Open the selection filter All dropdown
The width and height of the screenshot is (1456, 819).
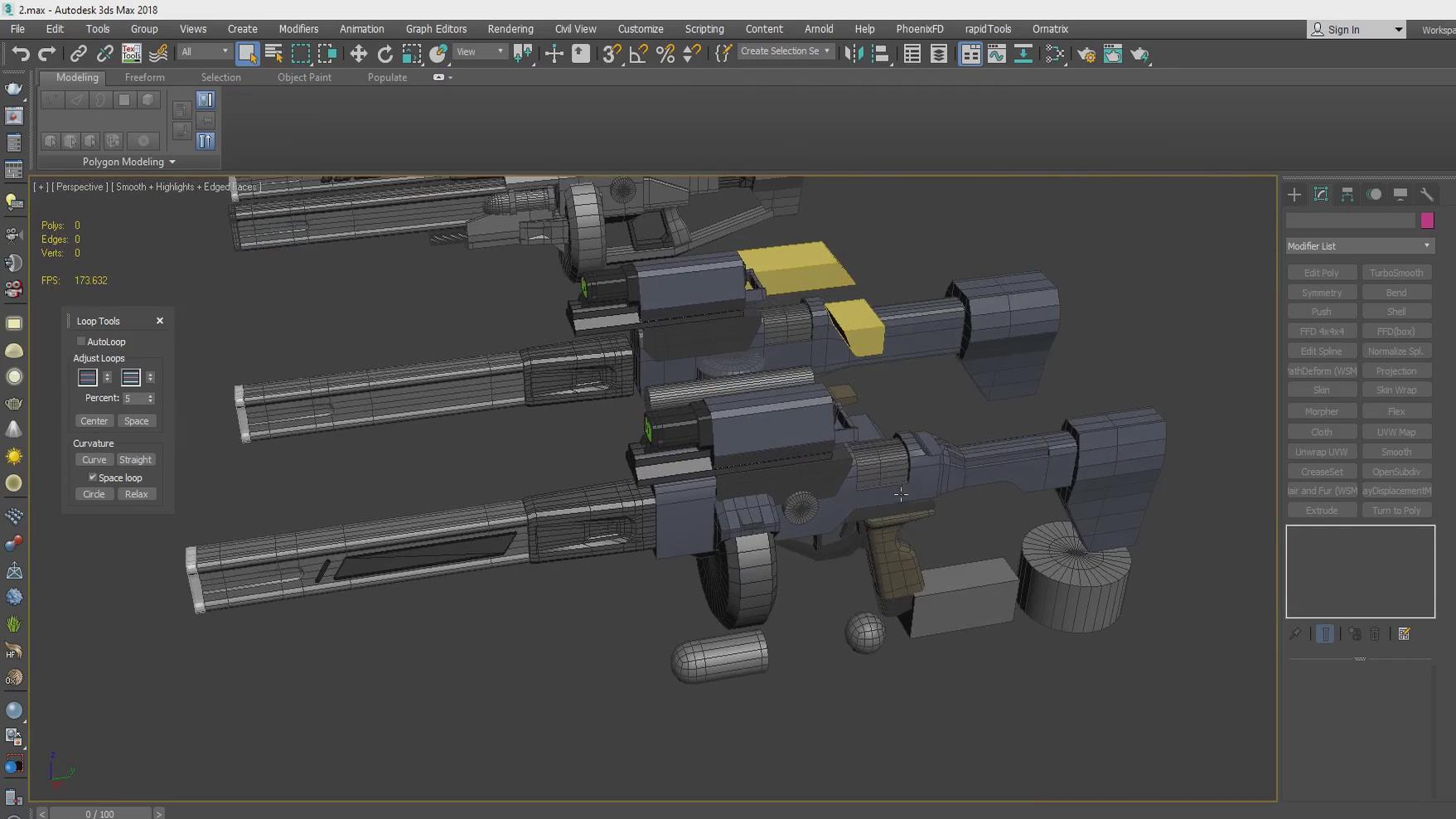tap(205, 51)
